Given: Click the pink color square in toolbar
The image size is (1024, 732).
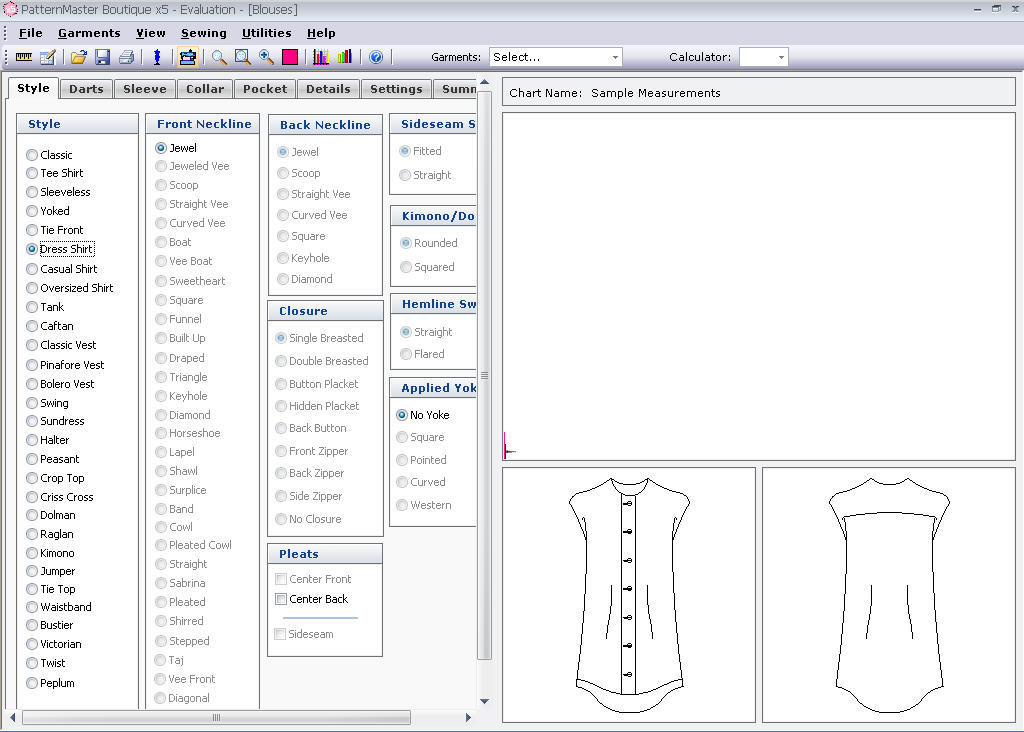Looking at the screenshot, I should (290, 57).
